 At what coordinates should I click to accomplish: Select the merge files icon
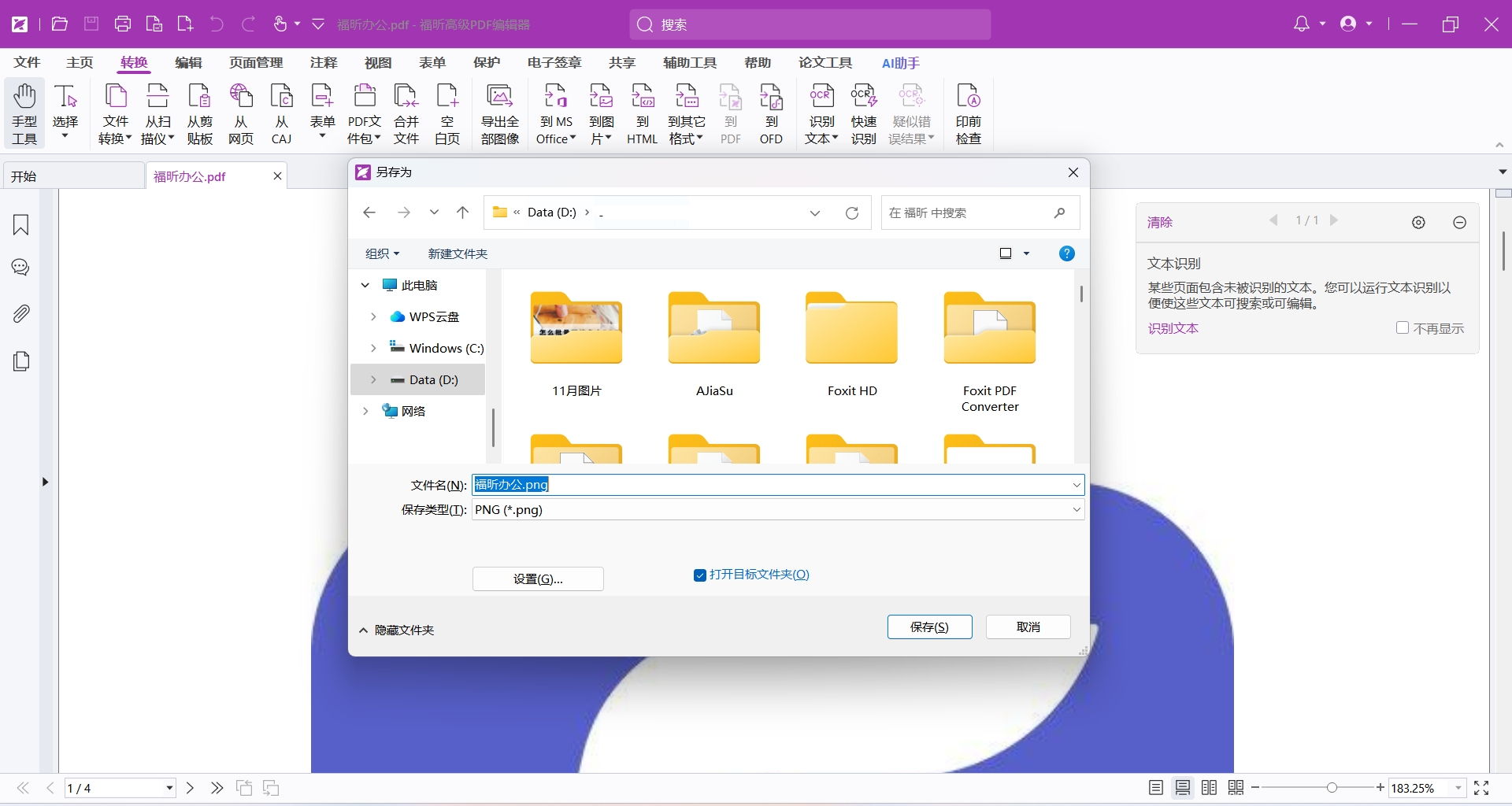pyautogui.click(x=406, y=97)
